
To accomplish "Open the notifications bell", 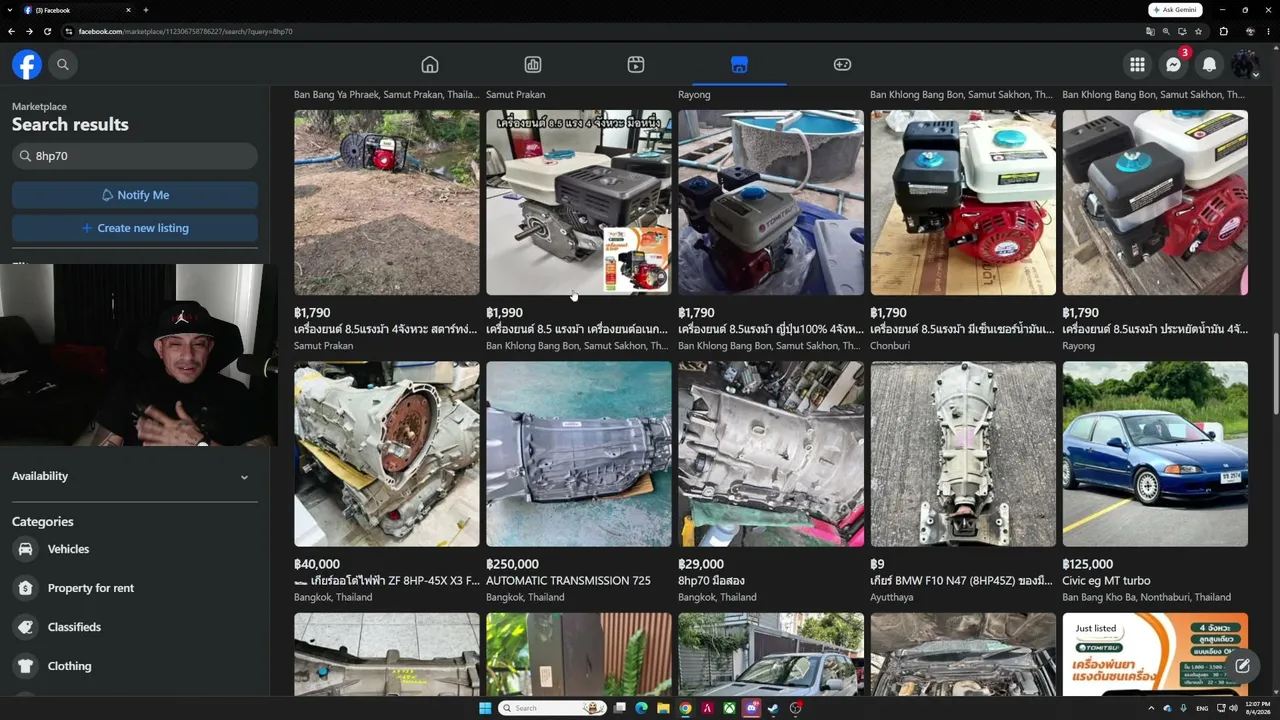I will [1209, 65].
